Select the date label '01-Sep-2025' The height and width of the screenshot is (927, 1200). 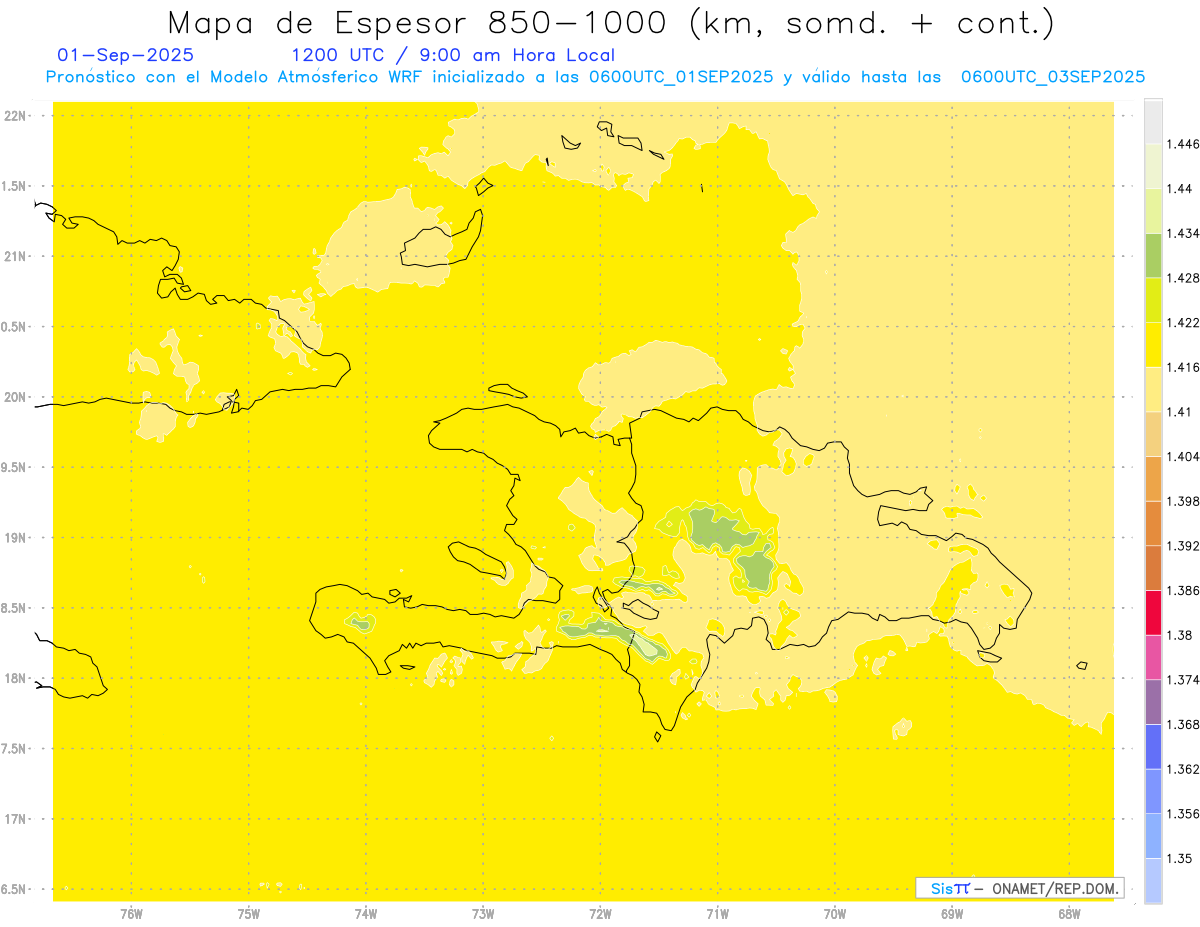(x=126, y=55)
